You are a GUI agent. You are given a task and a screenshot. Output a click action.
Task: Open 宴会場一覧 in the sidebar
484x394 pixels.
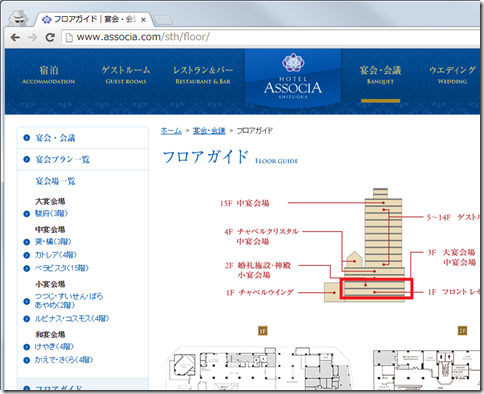(55, 181)
